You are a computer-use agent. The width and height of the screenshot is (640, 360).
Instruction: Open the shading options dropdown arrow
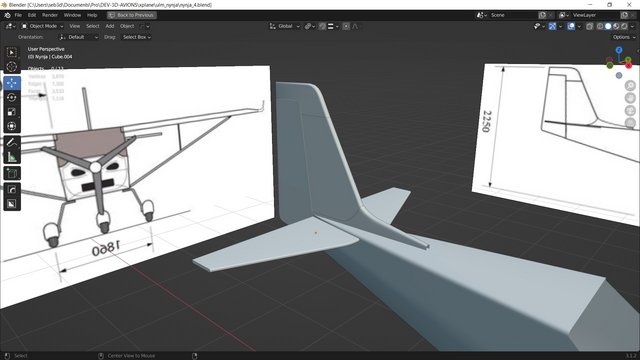tap(633, 26)
